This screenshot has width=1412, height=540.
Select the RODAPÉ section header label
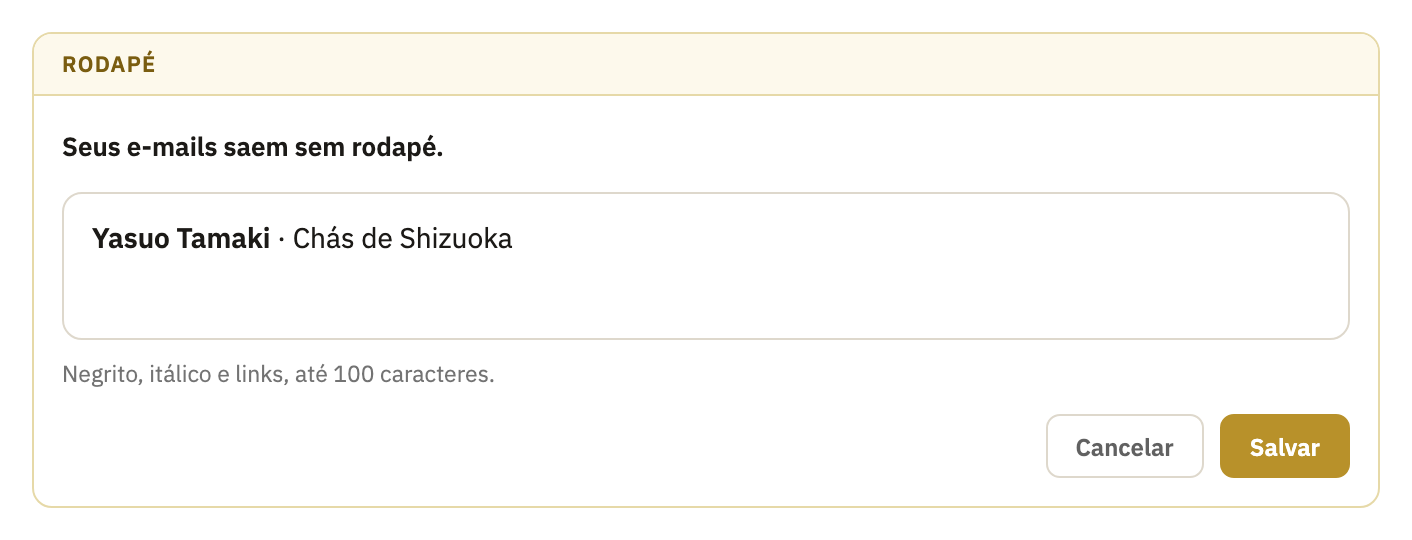click(x=109, y=65)
